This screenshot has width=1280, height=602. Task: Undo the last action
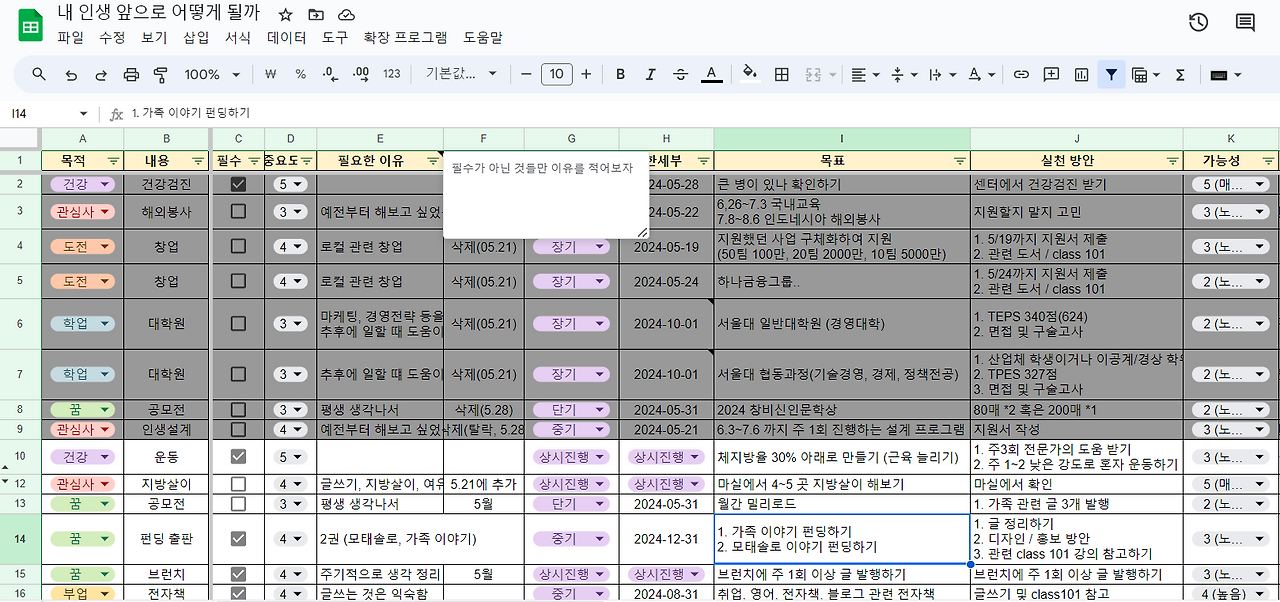(x=70, y=74)
